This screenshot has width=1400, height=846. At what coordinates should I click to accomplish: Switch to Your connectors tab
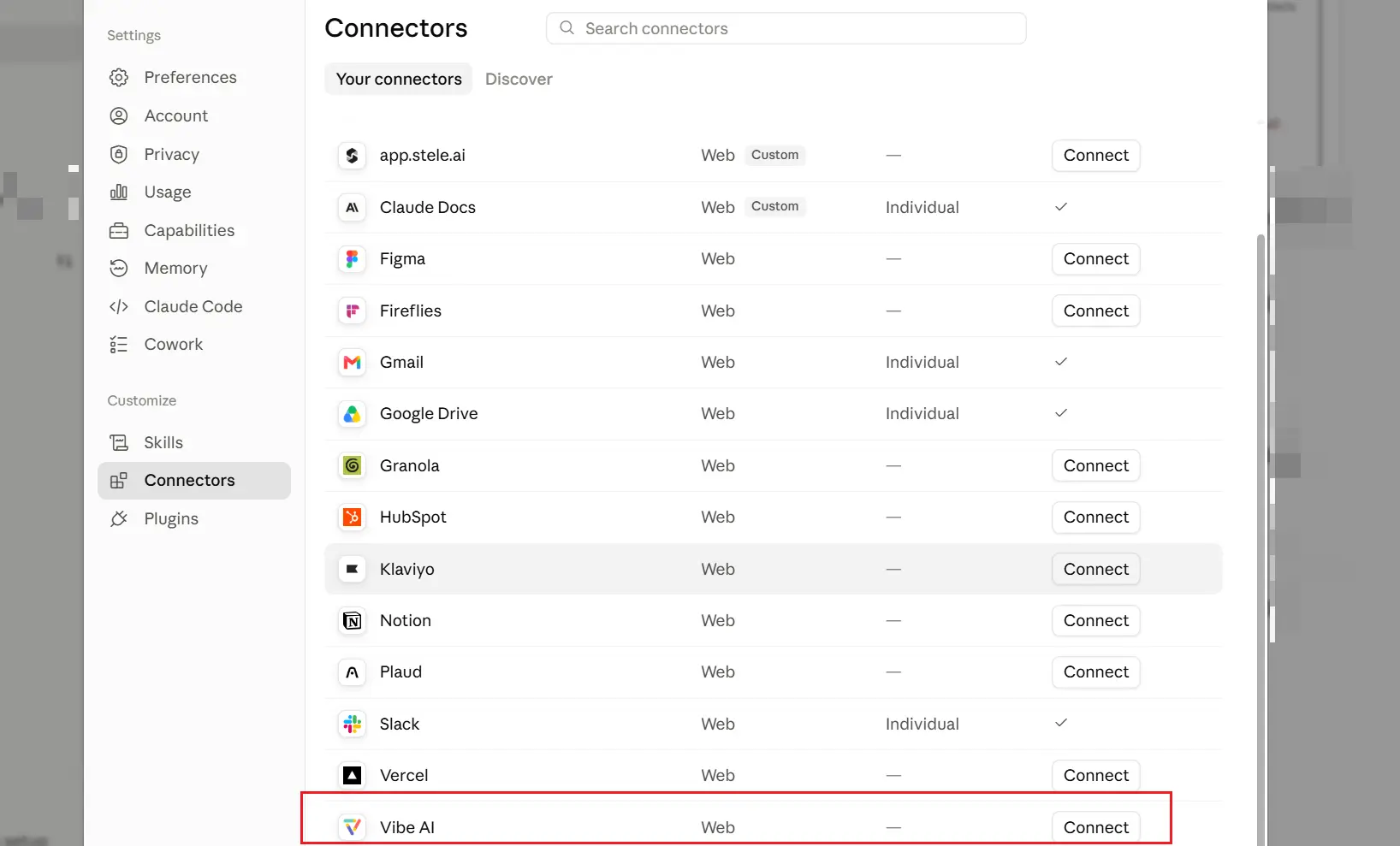(399, 79)
